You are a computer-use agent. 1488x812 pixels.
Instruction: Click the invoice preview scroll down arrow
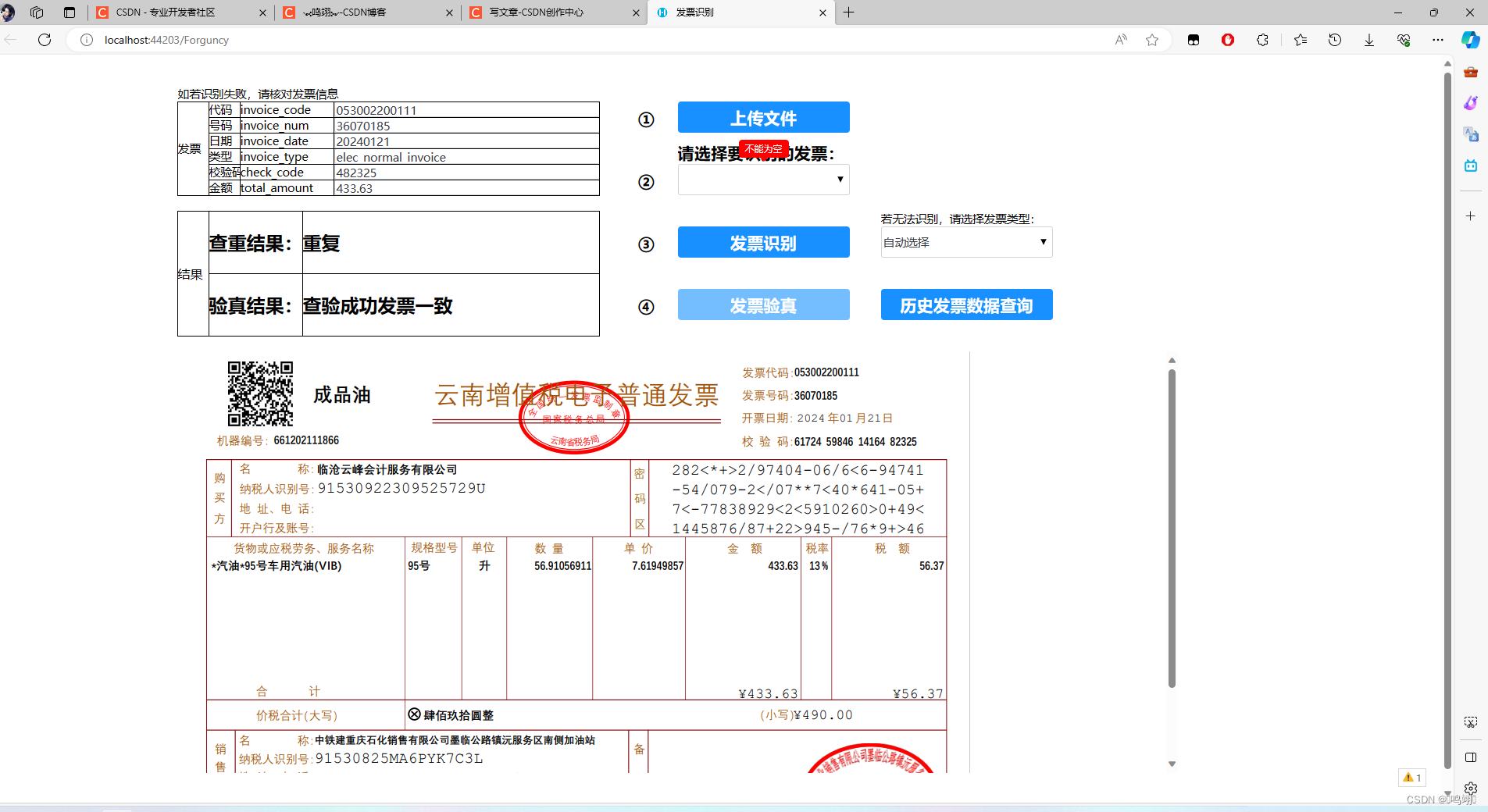pos(1172,764)
